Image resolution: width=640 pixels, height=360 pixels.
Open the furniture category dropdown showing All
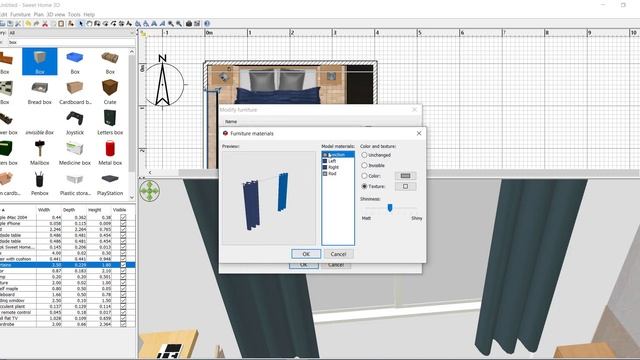coord(71,33)
